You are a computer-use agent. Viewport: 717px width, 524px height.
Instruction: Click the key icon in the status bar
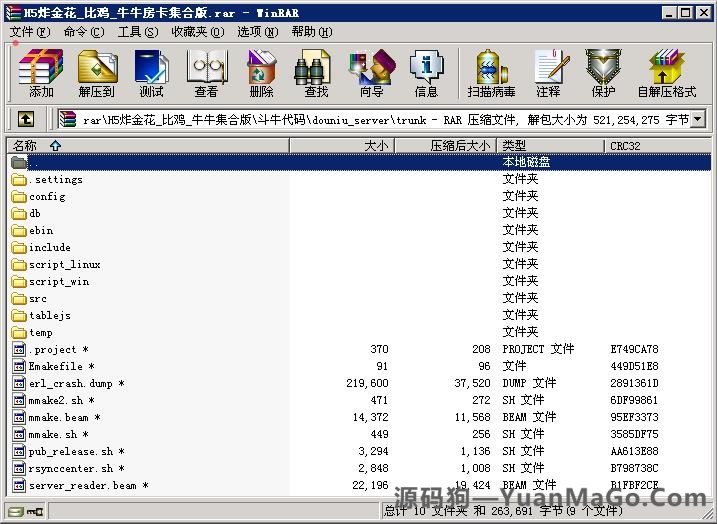pos(35,511)
